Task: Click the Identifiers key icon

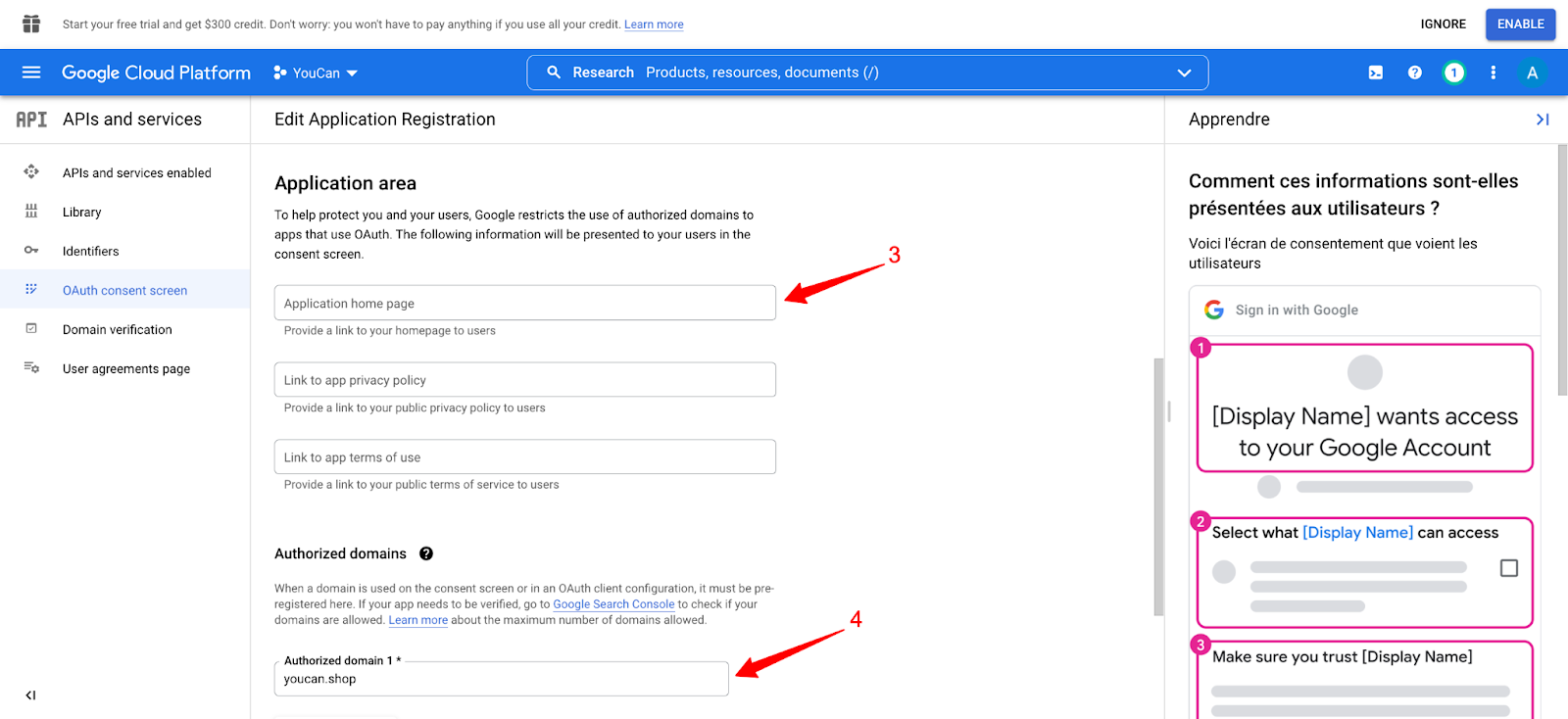Action: point(31,251)
